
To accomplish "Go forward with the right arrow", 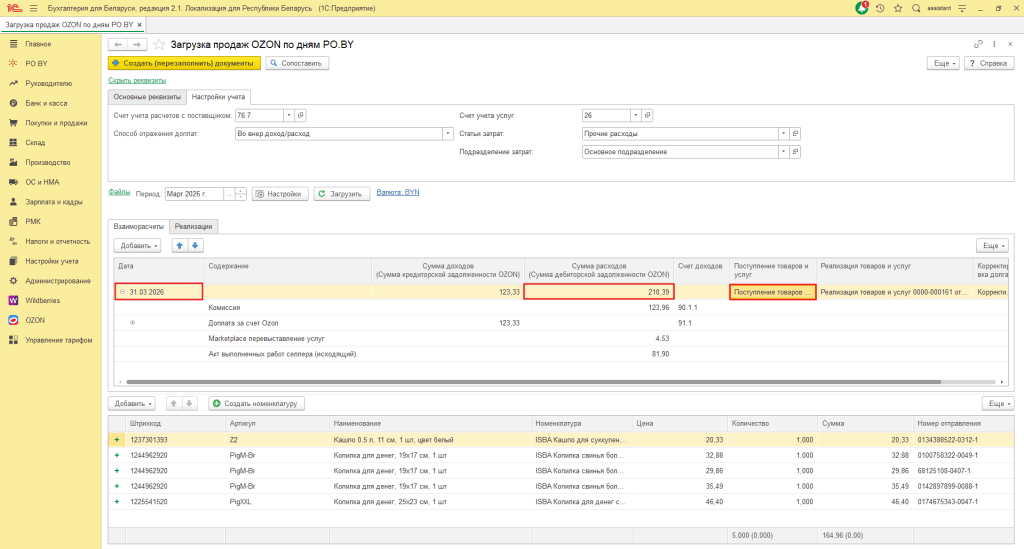I will pos(137,44).
